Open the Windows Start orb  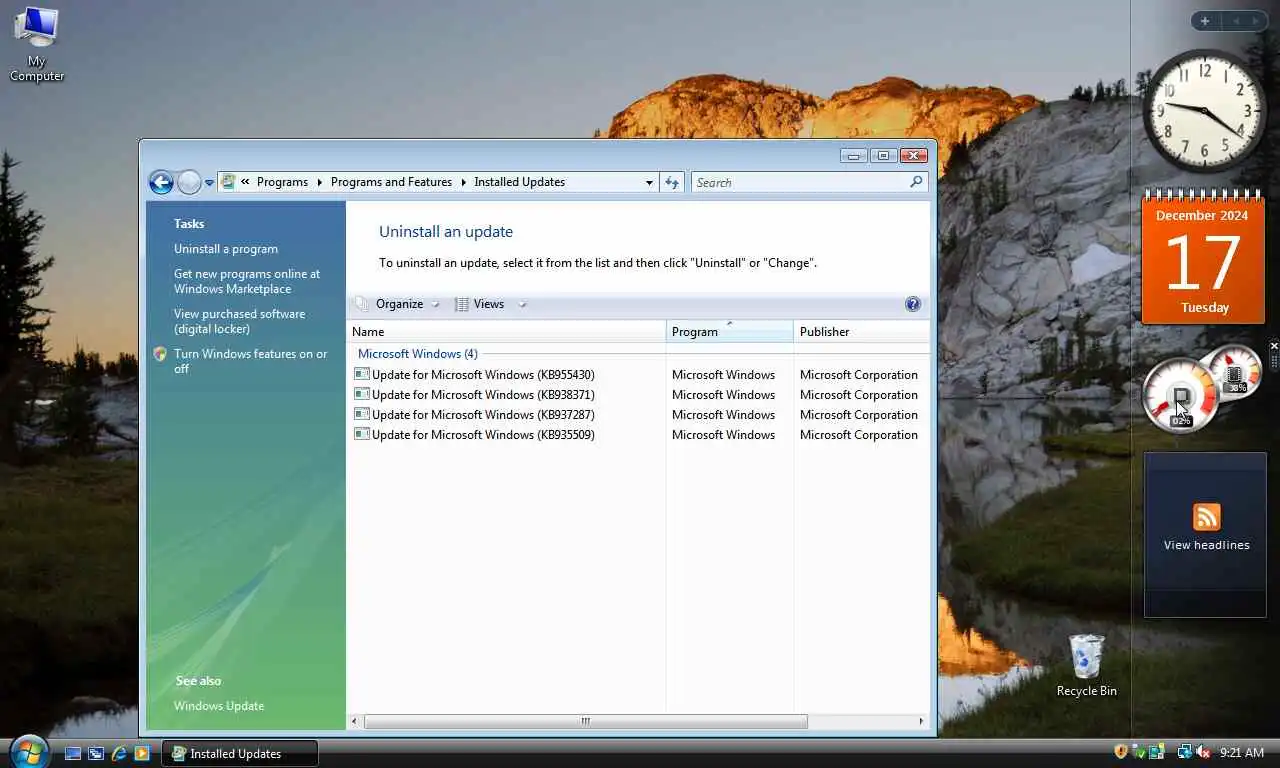[x=29, y=751]
